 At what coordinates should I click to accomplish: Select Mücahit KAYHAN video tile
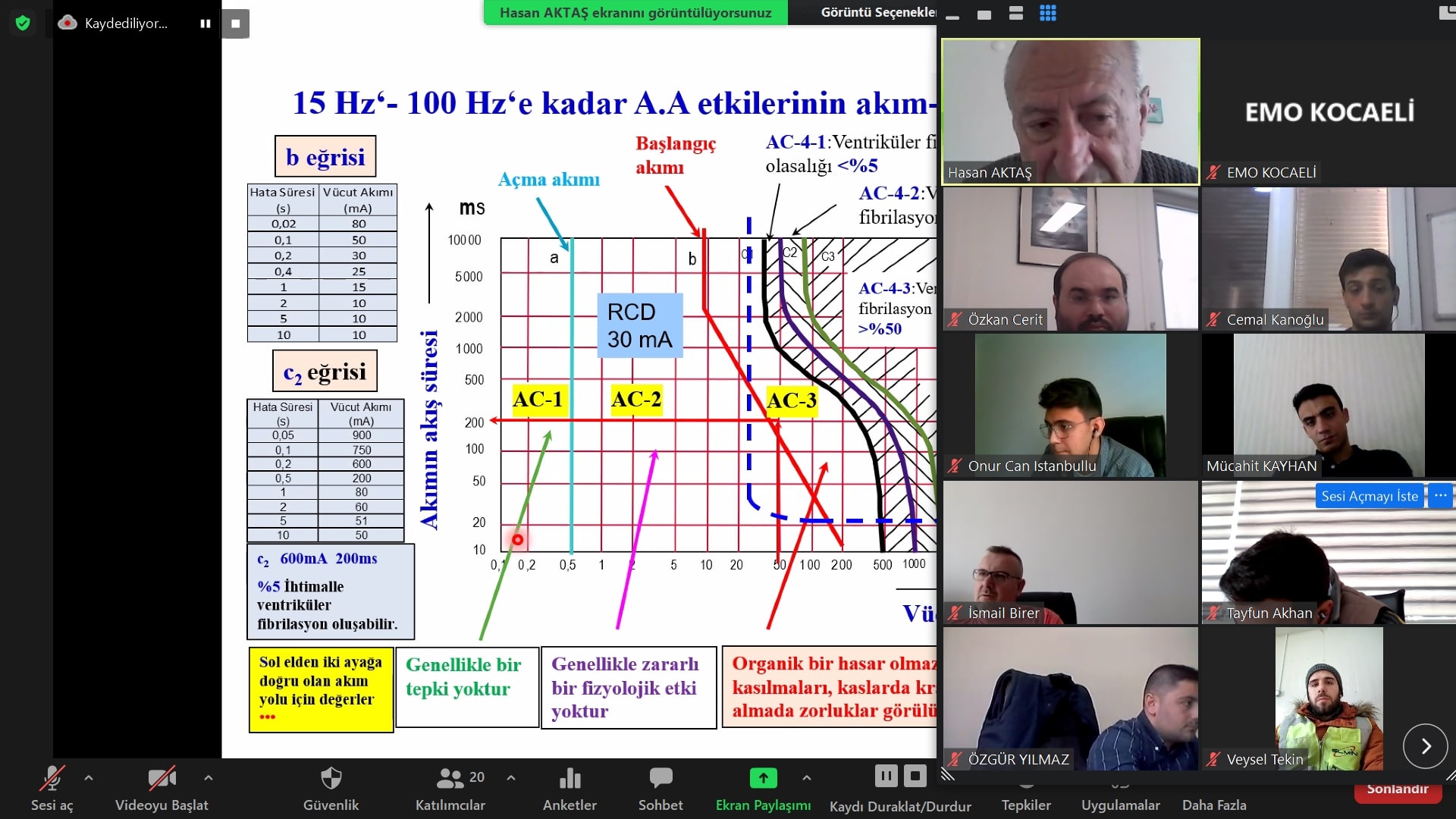point(1329,406)
